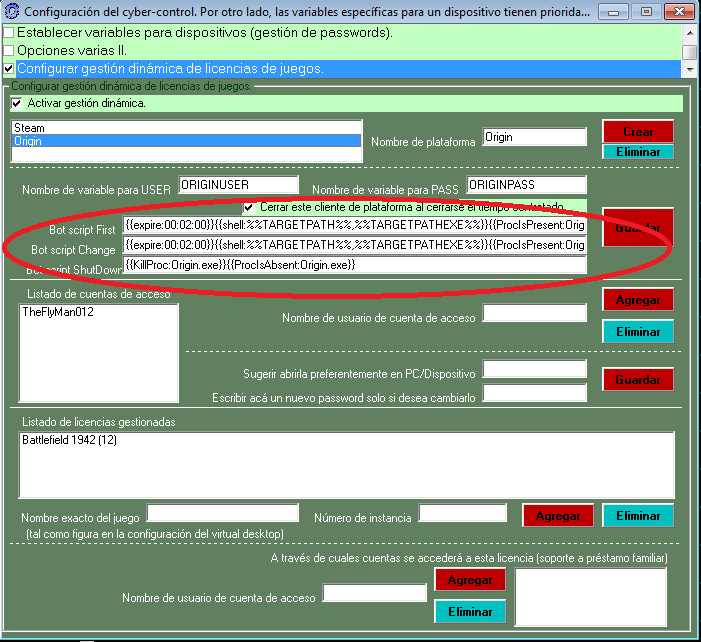Uncheck 'Configurar gestión dinámica de licencias de juegos'

coord(9,69)
